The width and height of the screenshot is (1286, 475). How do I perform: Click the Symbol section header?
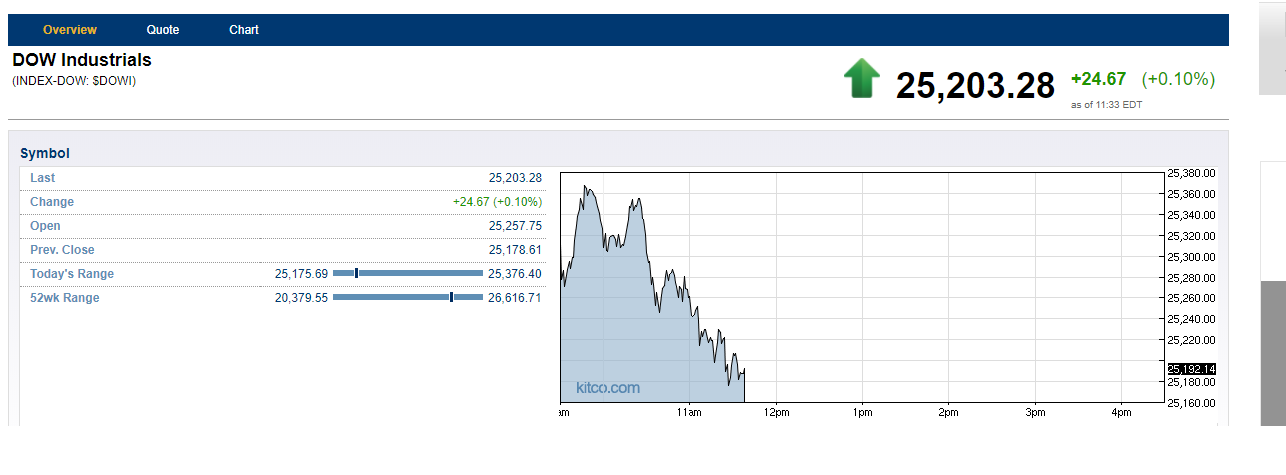(x=45, y=153)
